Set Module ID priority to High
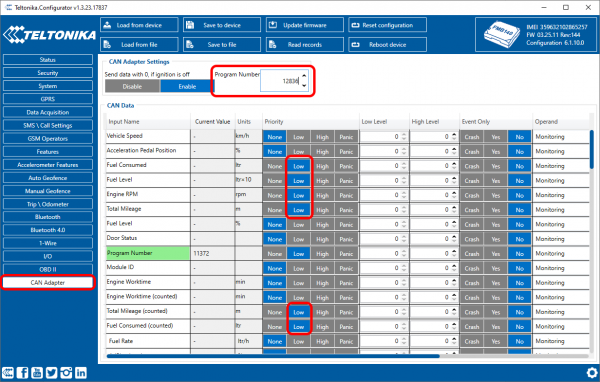 pyautogui.click(x=322, y=268)
